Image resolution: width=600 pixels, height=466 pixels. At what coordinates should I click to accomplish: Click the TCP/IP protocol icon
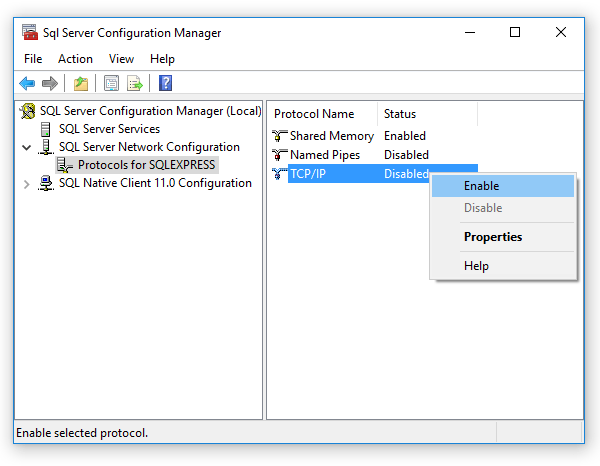(279, 174)
